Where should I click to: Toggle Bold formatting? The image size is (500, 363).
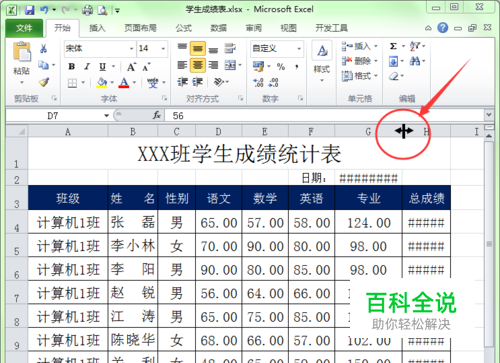[72, 66]
